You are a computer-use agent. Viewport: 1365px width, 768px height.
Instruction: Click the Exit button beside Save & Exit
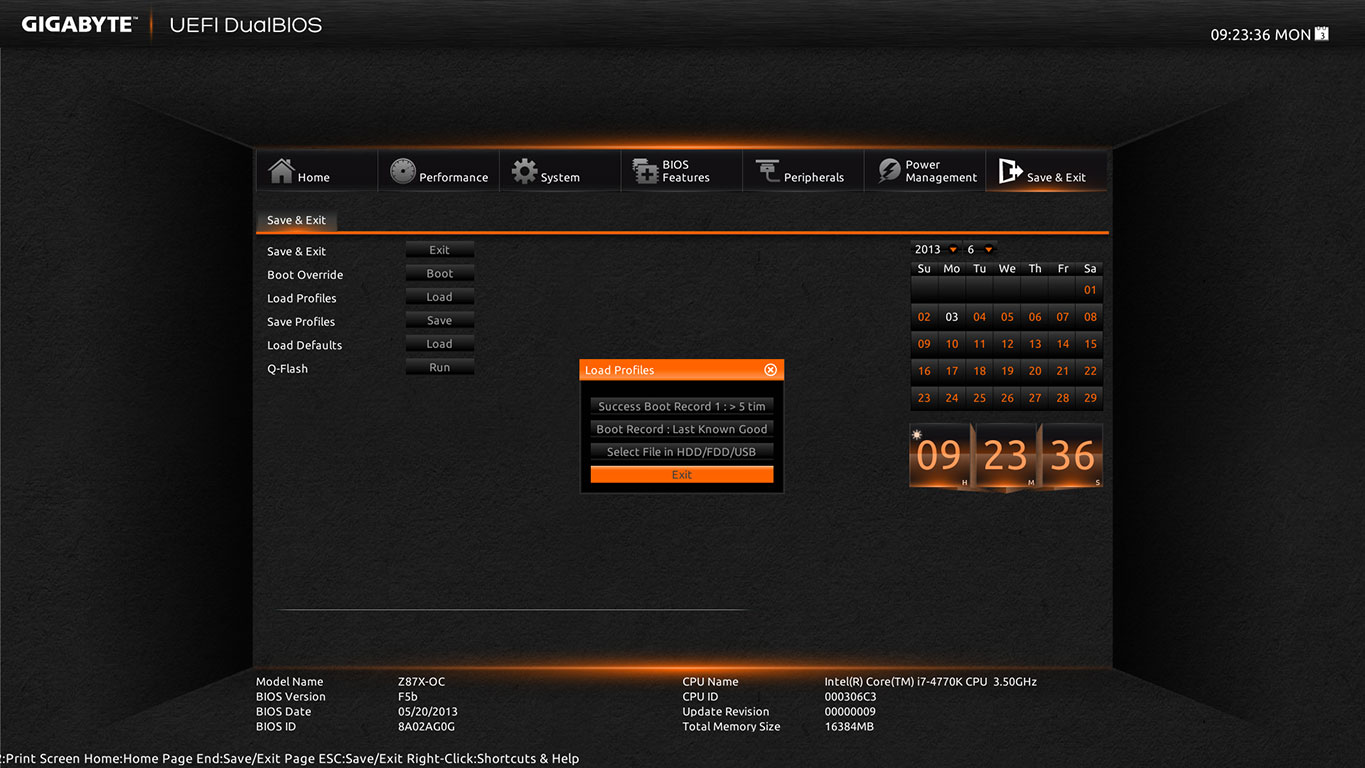point(440,250)
